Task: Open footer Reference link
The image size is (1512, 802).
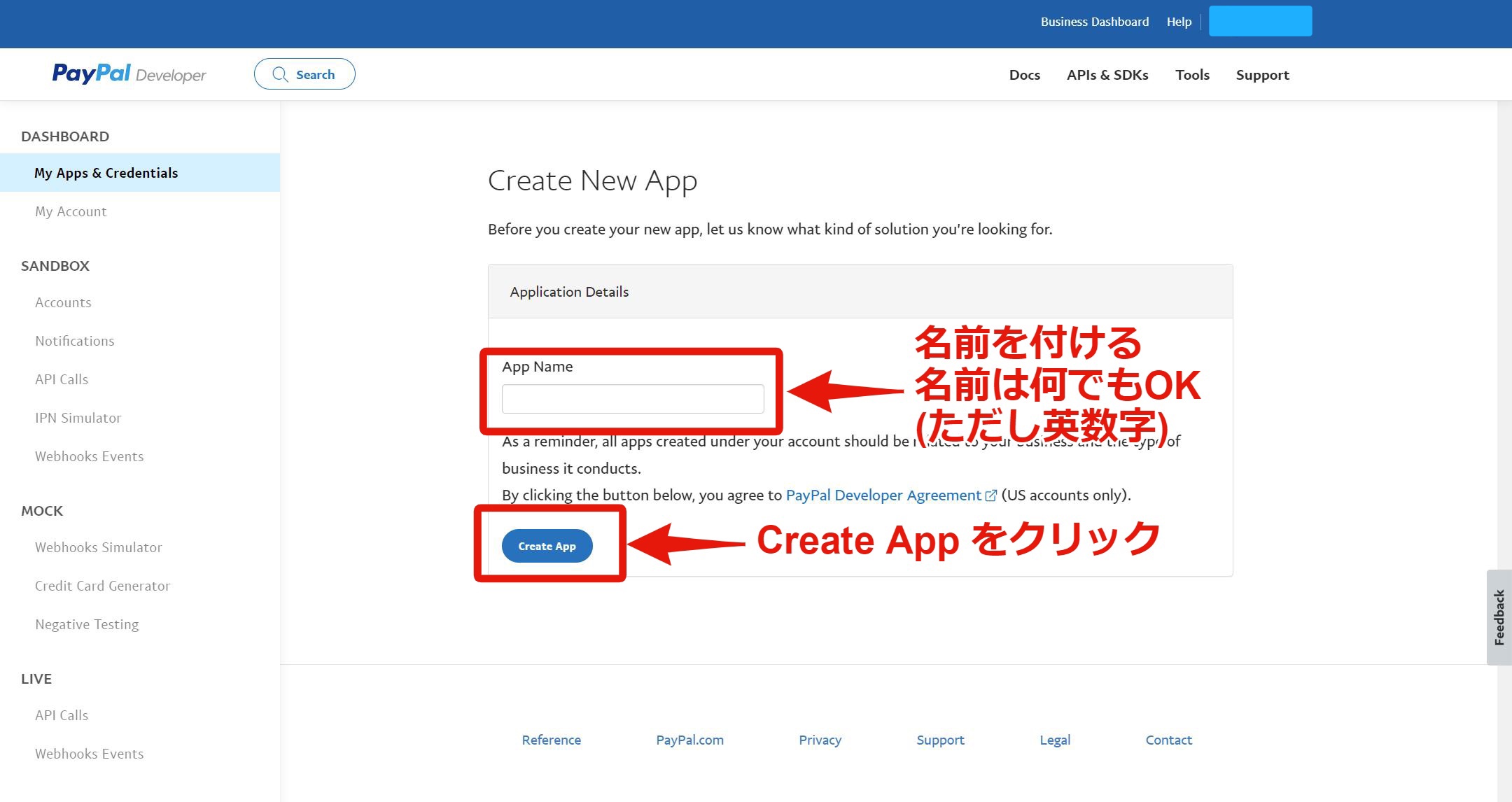Action: click(x=552, y=740)
